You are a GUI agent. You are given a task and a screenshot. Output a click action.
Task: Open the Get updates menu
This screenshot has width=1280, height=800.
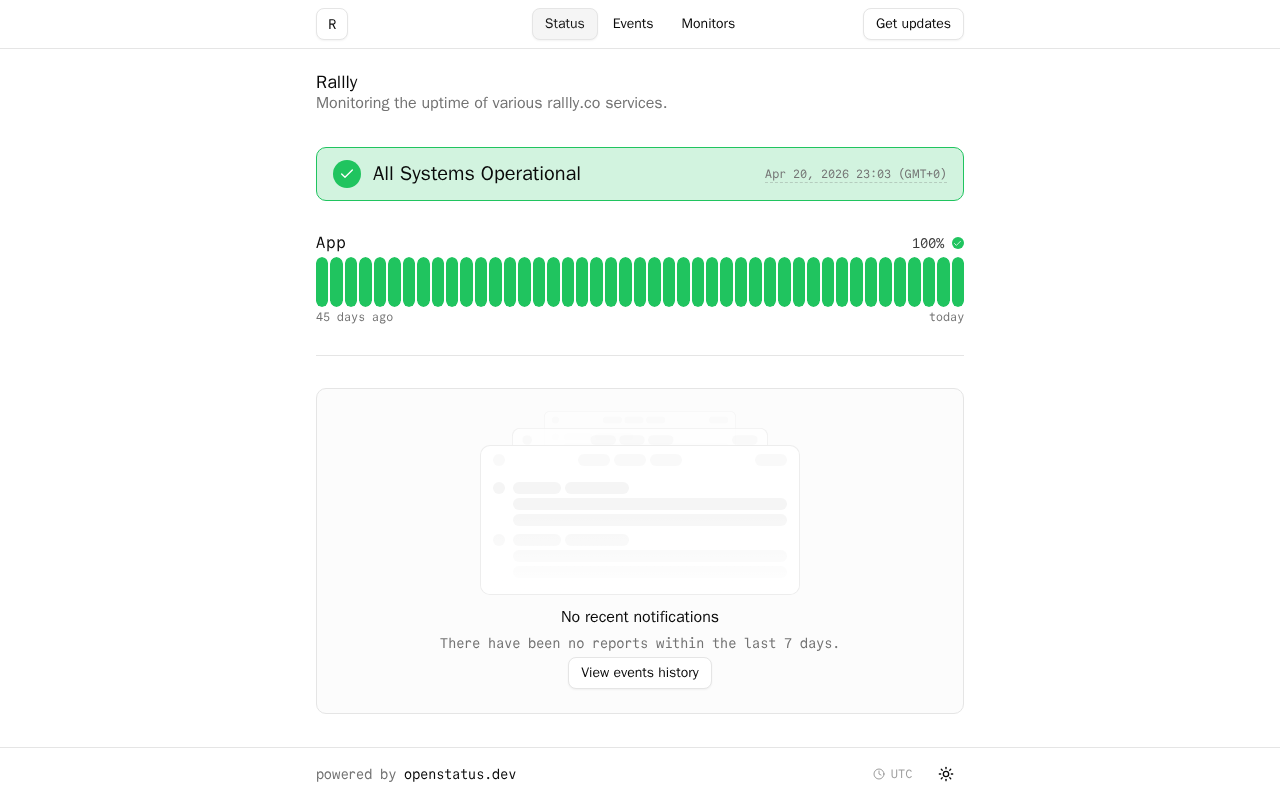tap(913, 24)
